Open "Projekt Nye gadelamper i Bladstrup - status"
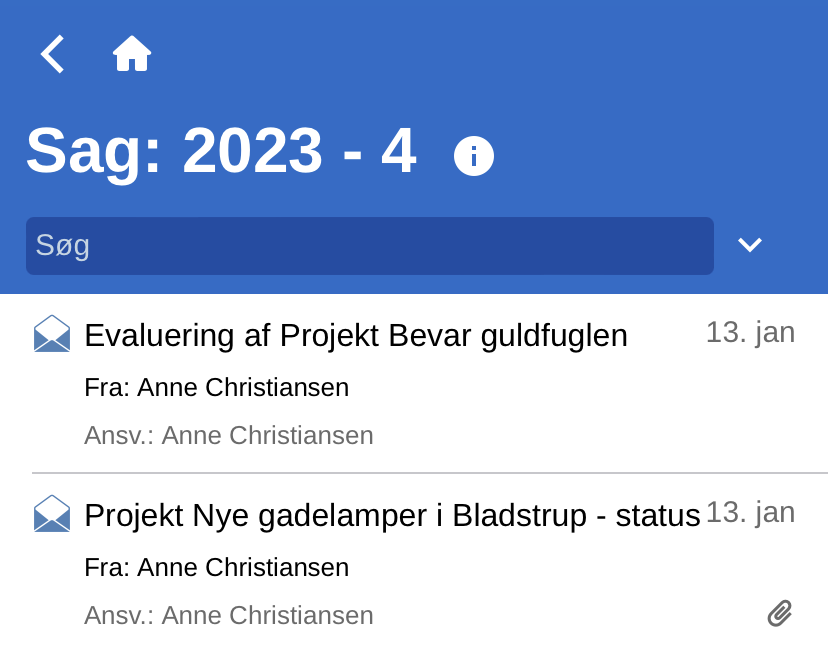This screenshot has width=828, height=660. click(x=392, y=516)
